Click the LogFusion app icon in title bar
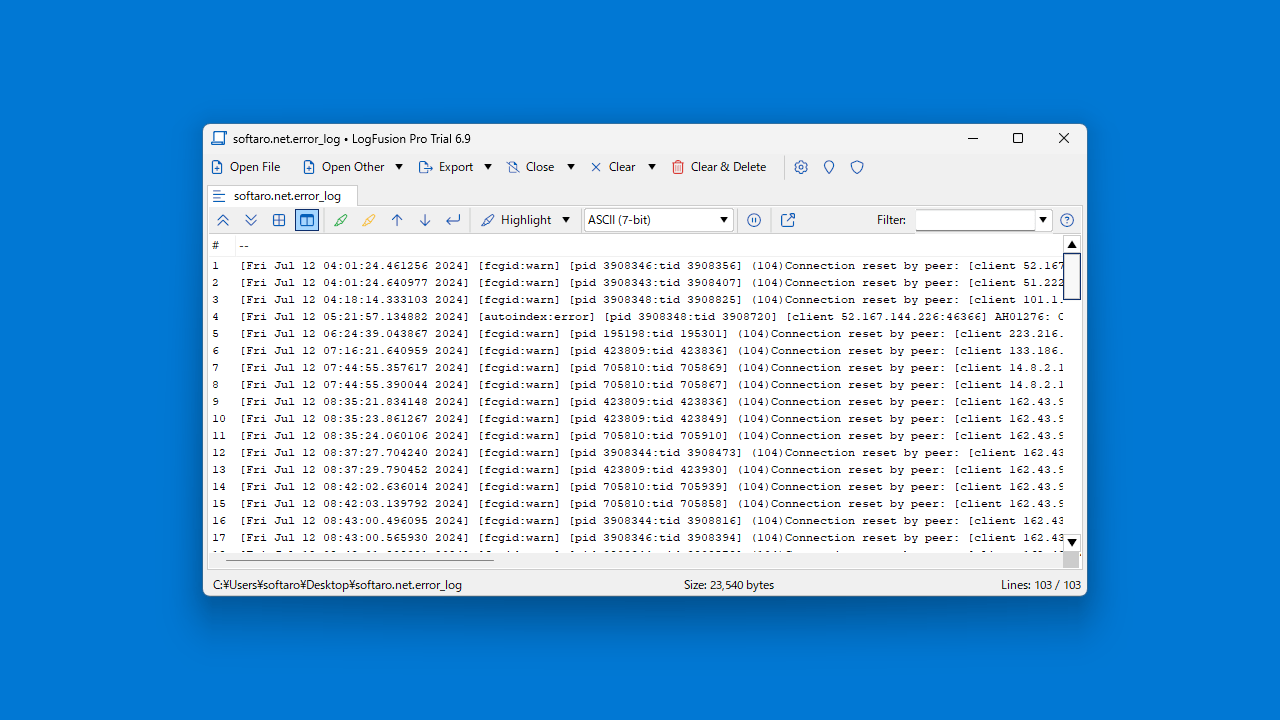This screenshot has width=1280, height=720. 219,139
